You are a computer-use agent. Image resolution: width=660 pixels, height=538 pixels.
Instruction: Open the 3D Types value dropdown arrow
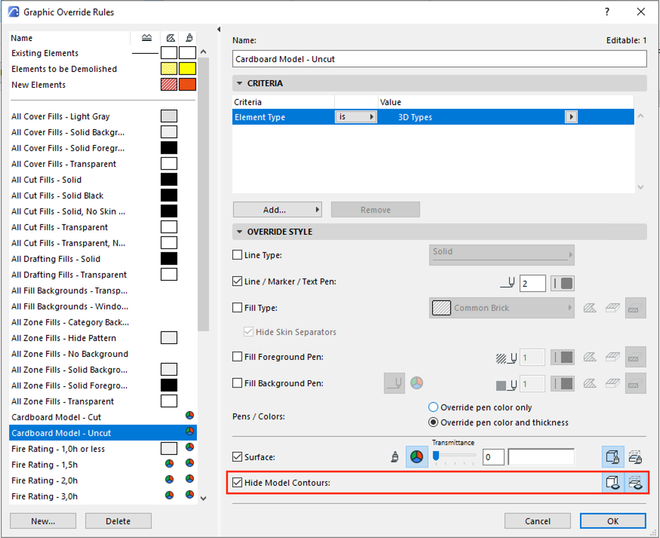pyautogui.click(x=571, y=117)
